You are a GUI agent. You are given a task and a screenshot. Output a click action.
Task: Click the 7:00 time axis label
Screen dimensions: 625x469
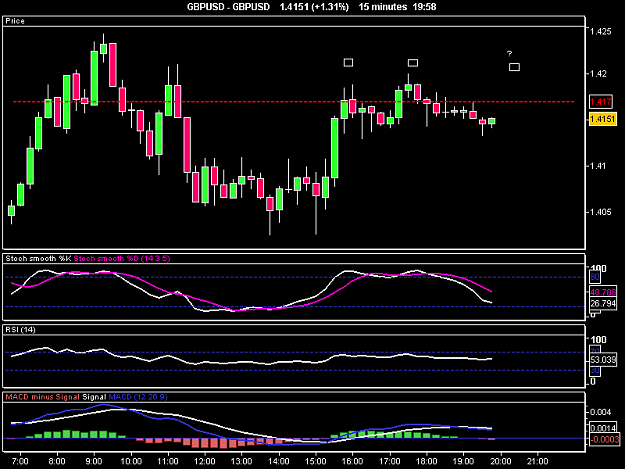(20, 461)
